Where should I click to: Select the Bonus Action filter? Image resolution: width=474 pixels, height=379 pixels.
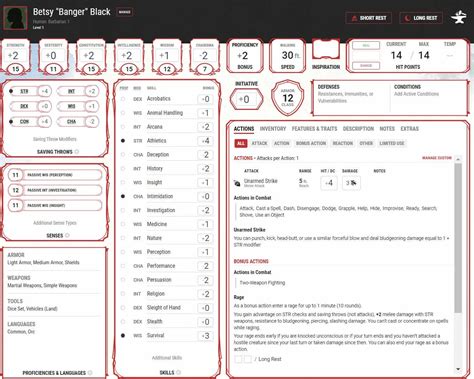311,143
